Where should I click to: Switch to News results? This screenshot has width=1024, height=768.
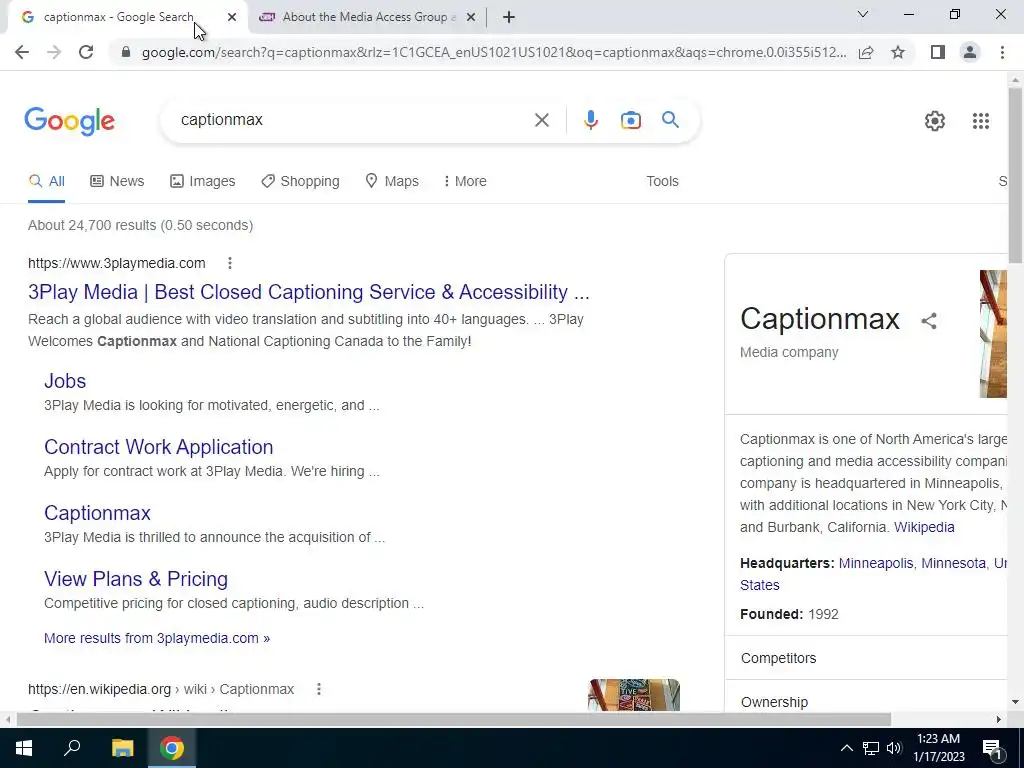point(117,181)
